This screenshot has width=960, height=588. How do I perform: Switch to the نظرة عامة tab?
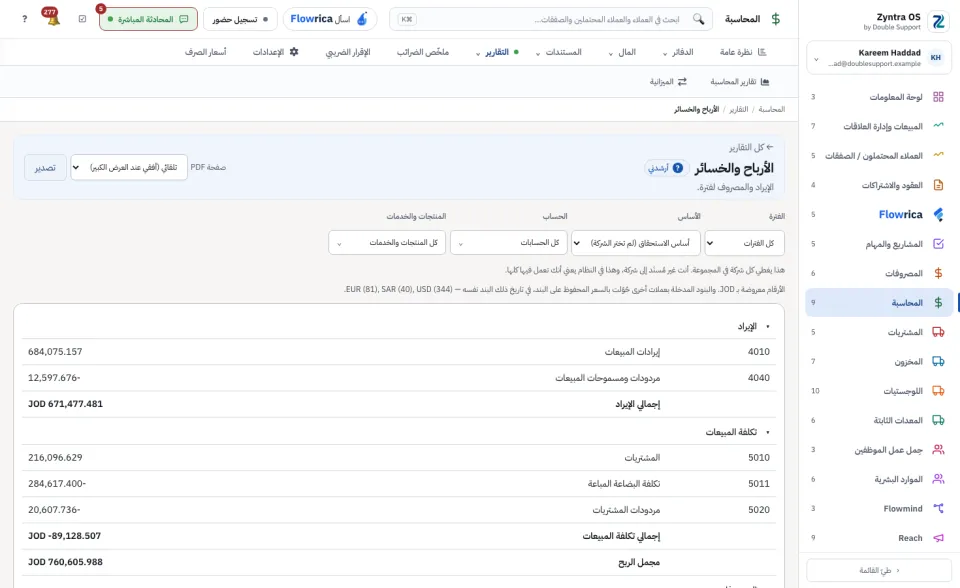[x=743, y=52]
